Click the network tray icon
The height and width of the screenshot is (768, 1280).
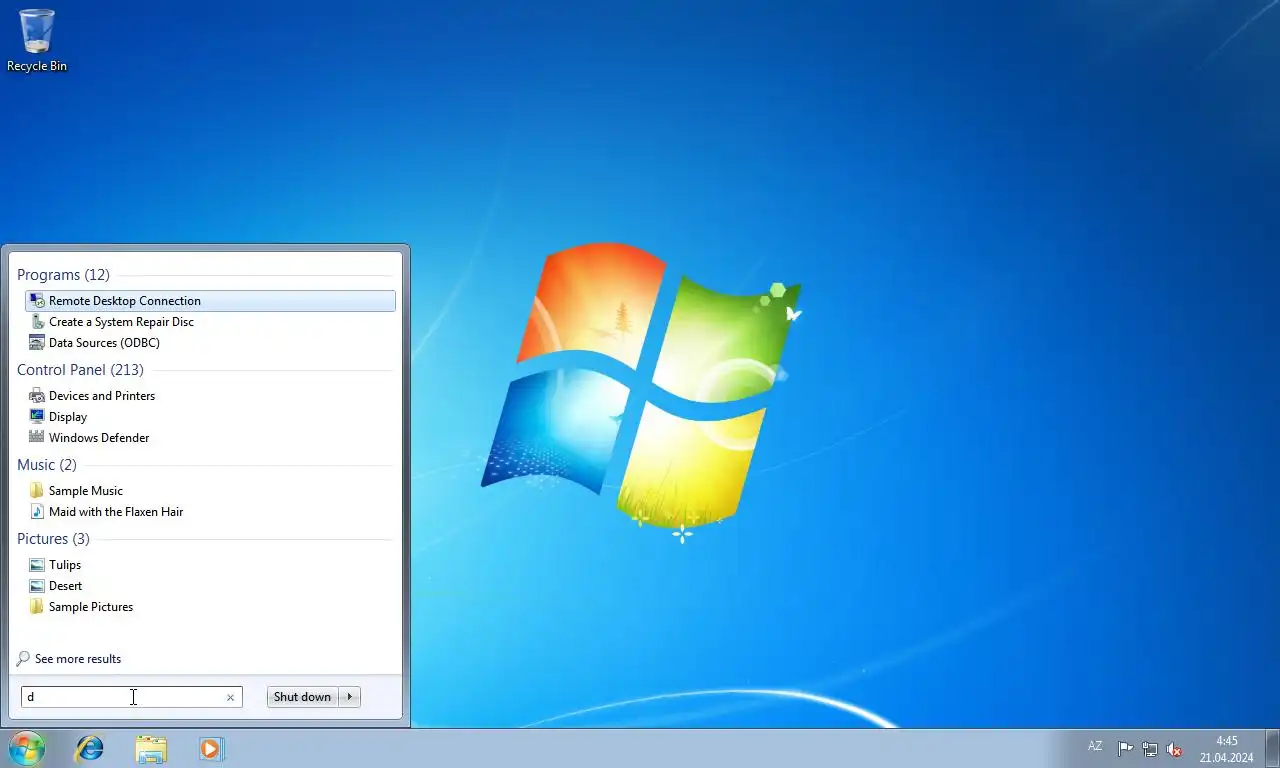[x=1150, y=749]
